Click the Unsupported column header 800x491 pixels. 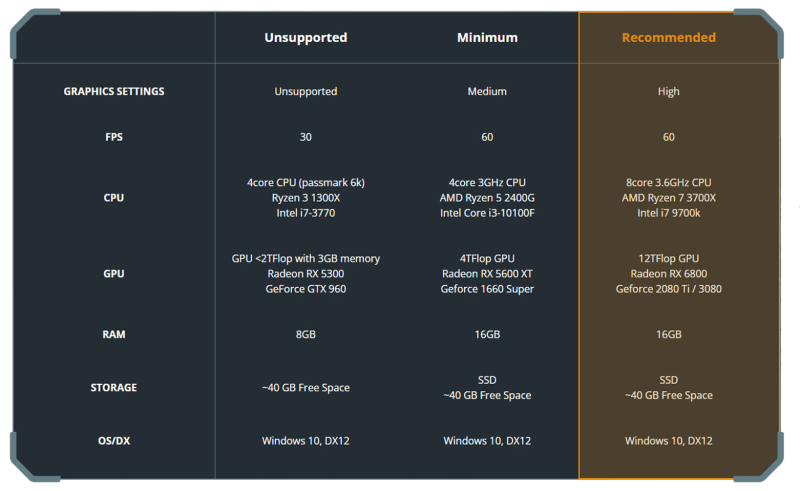pos(306,38)
